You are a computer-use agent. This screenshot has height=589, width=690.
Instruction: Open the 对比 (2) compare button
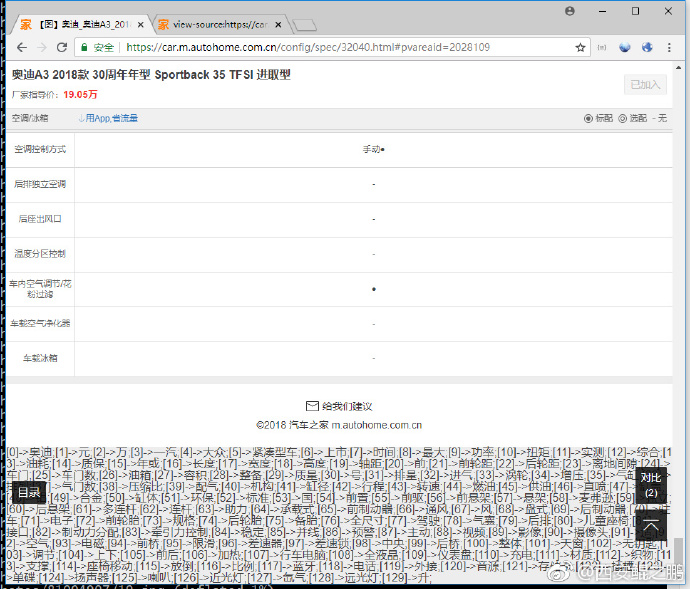point(651,485)
